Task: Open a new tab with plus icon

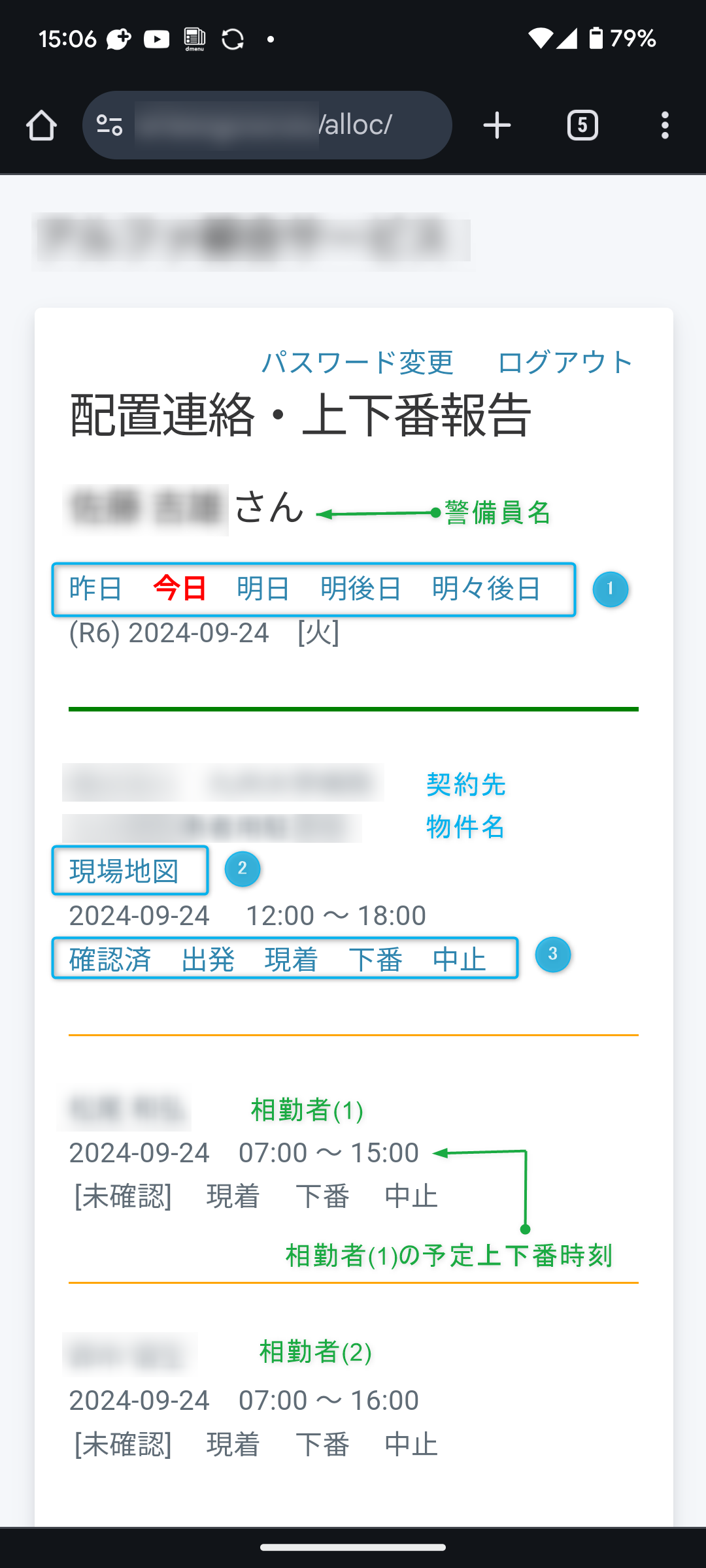Action: (497, 125)
